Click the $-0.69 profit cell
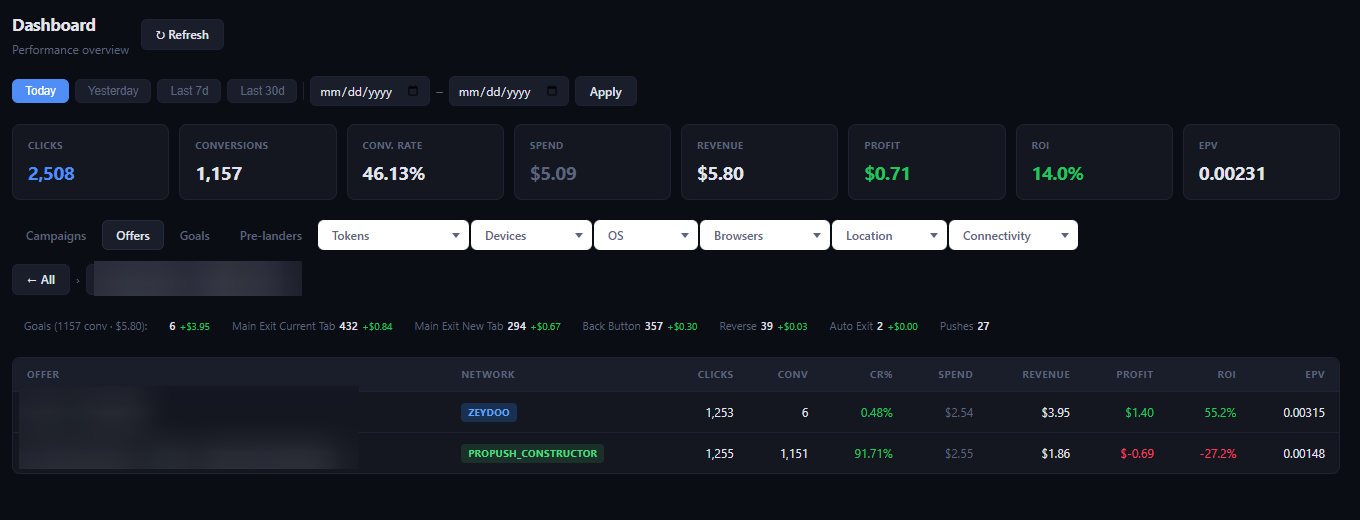The width and height of the screenshot is (1360, 520). click(x=1138, y=453)
